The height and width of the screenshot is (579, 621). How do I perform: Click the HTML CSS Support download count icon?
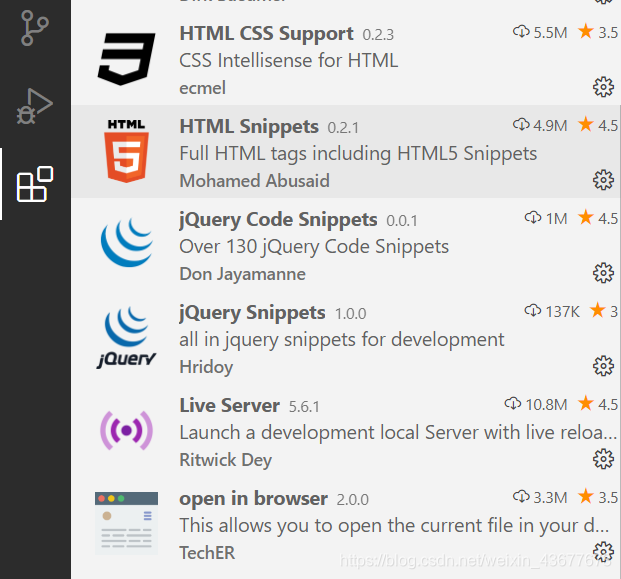coord(521,32)
